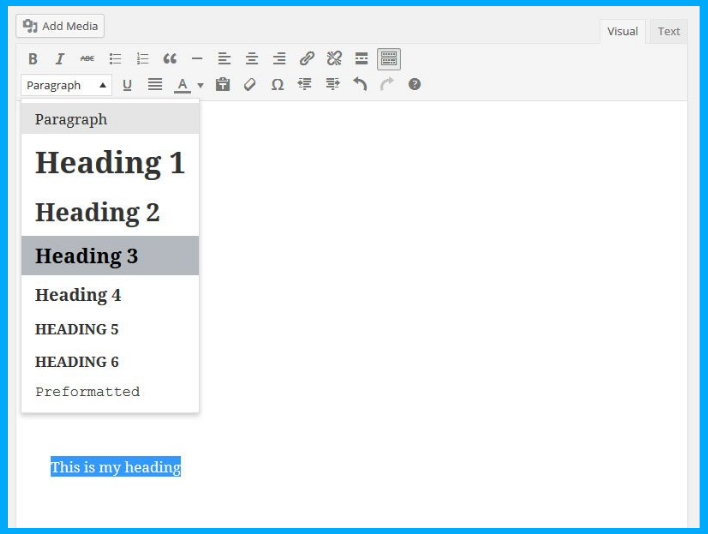Viewport: 708px width, 534px height.
Task: Open the Paragraph format dropdown
Action: [66, 85]
